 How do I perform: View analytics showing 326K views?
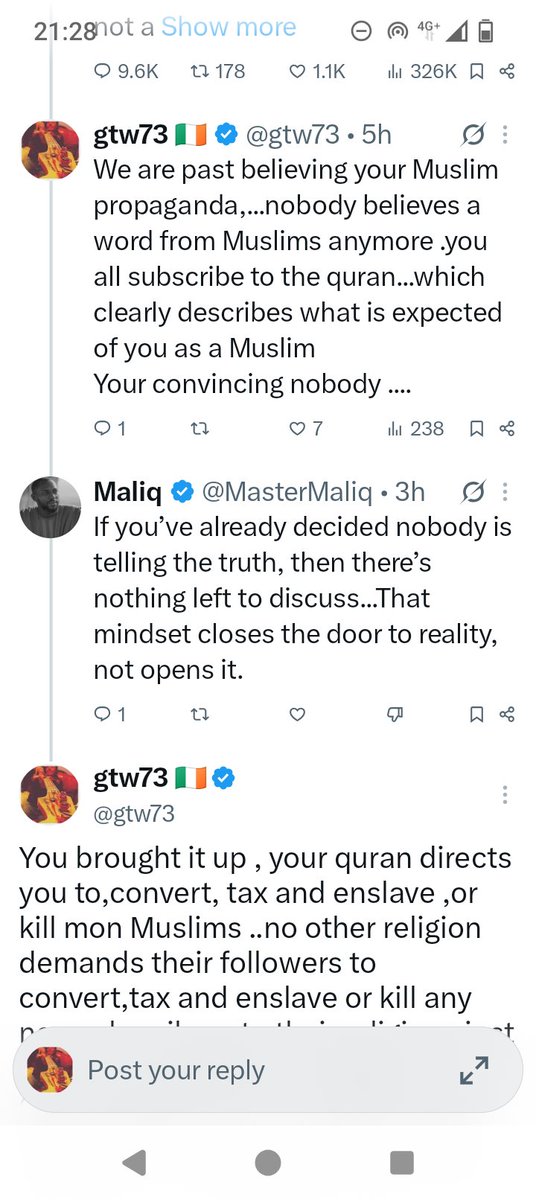pos(421,71)
